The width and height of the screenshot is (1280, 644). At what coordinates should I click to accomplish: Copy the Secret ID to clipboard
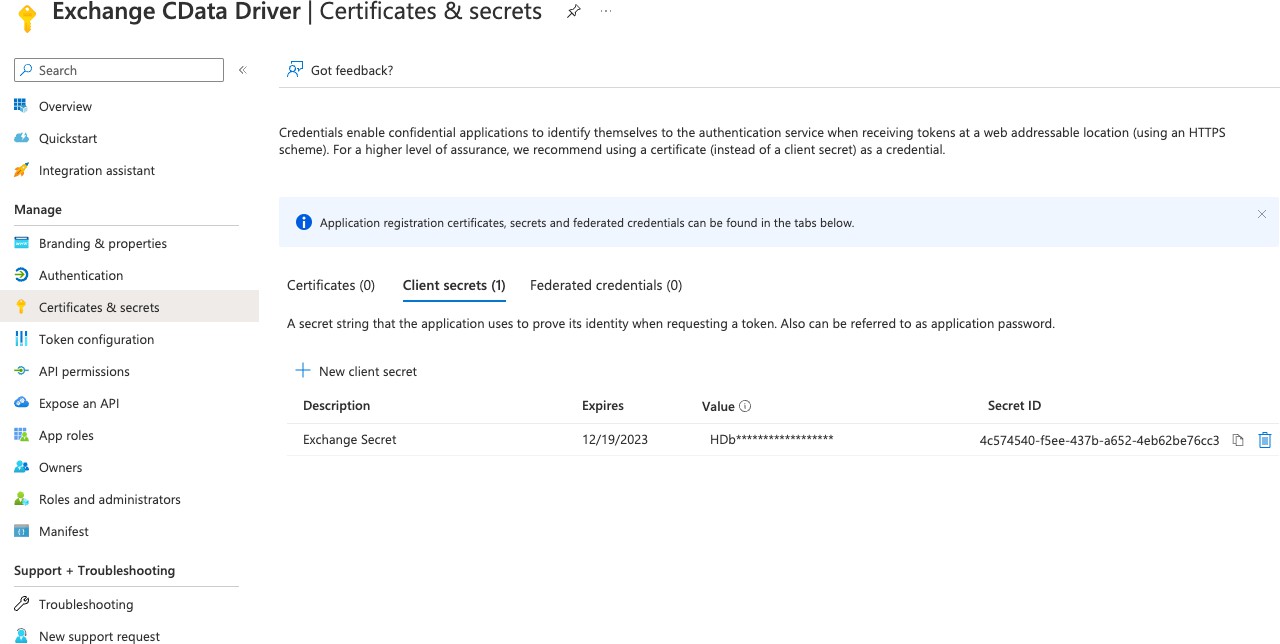coord(1238,440)
